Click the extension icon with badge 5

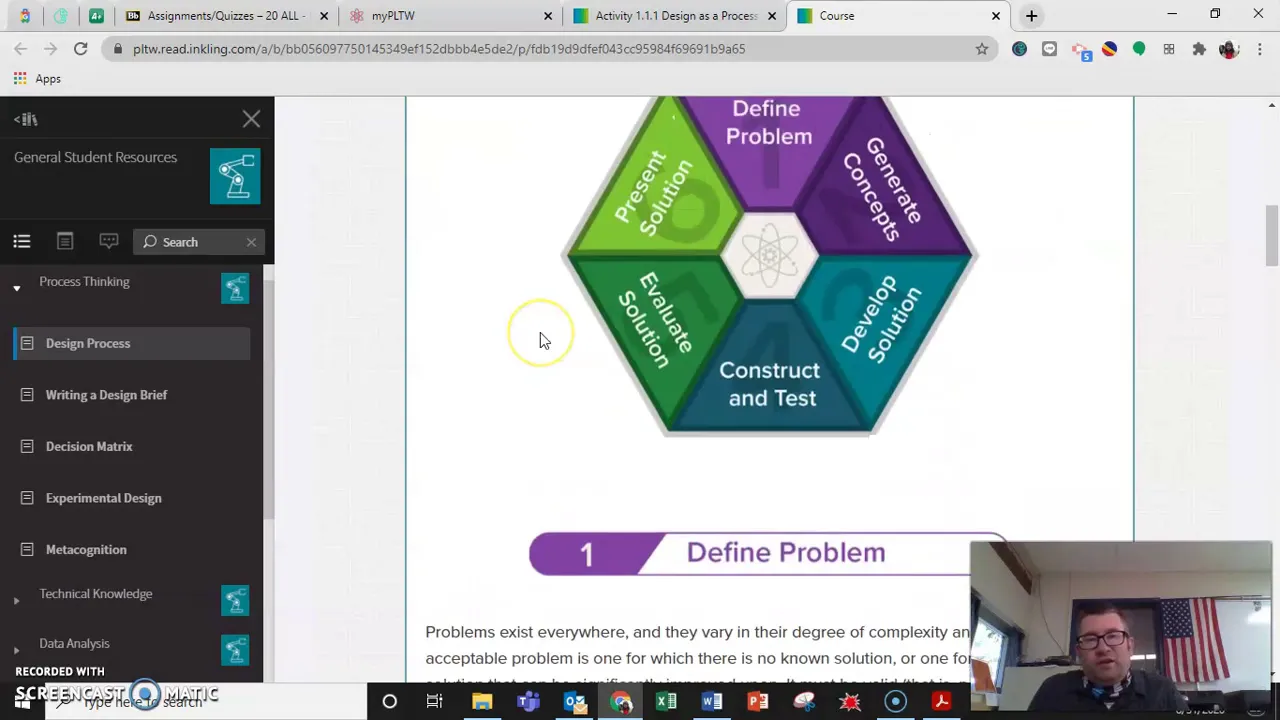(1080, 50)
